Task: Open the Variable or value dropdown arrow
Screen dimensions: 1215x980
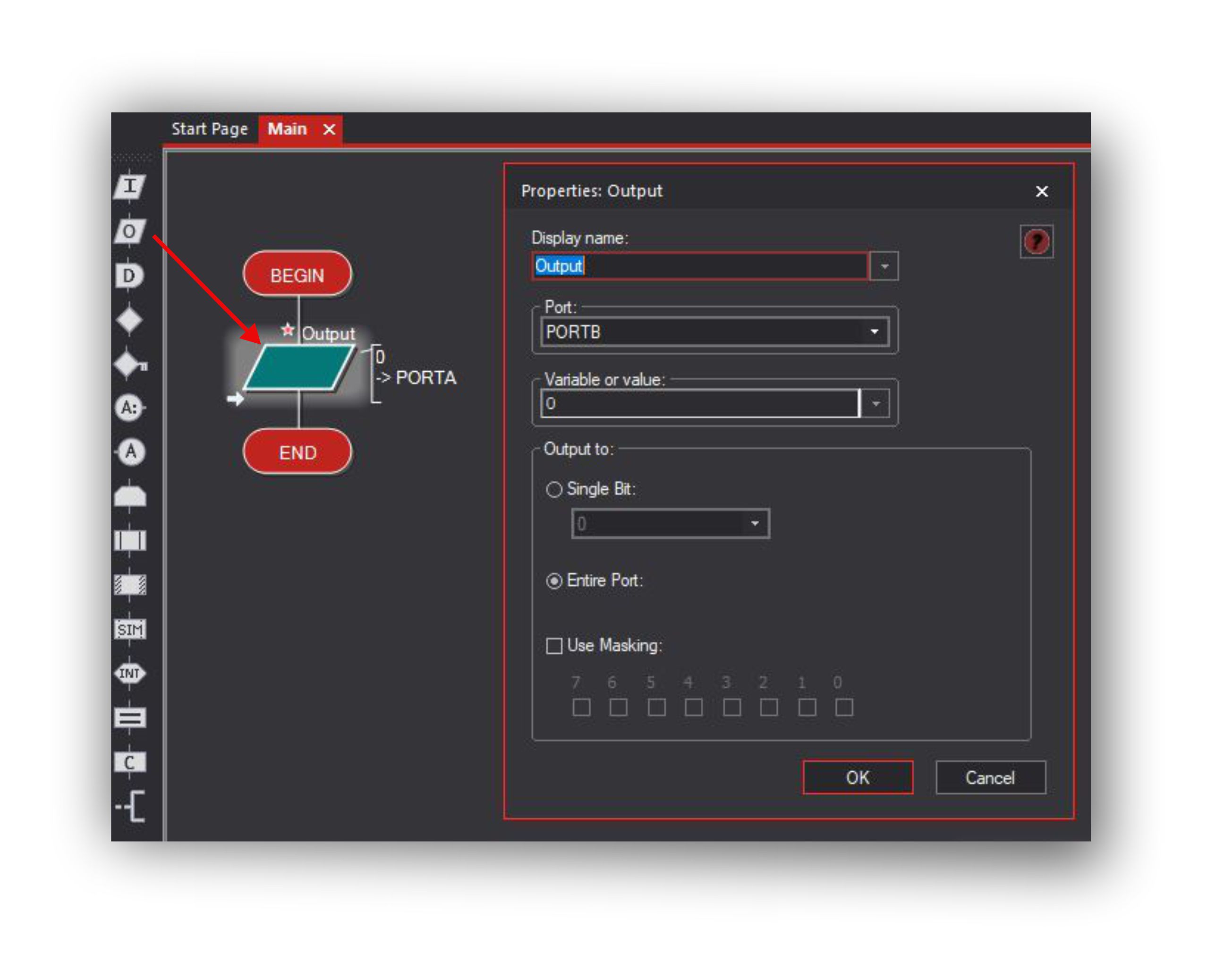Action: [x=876, y=404]
